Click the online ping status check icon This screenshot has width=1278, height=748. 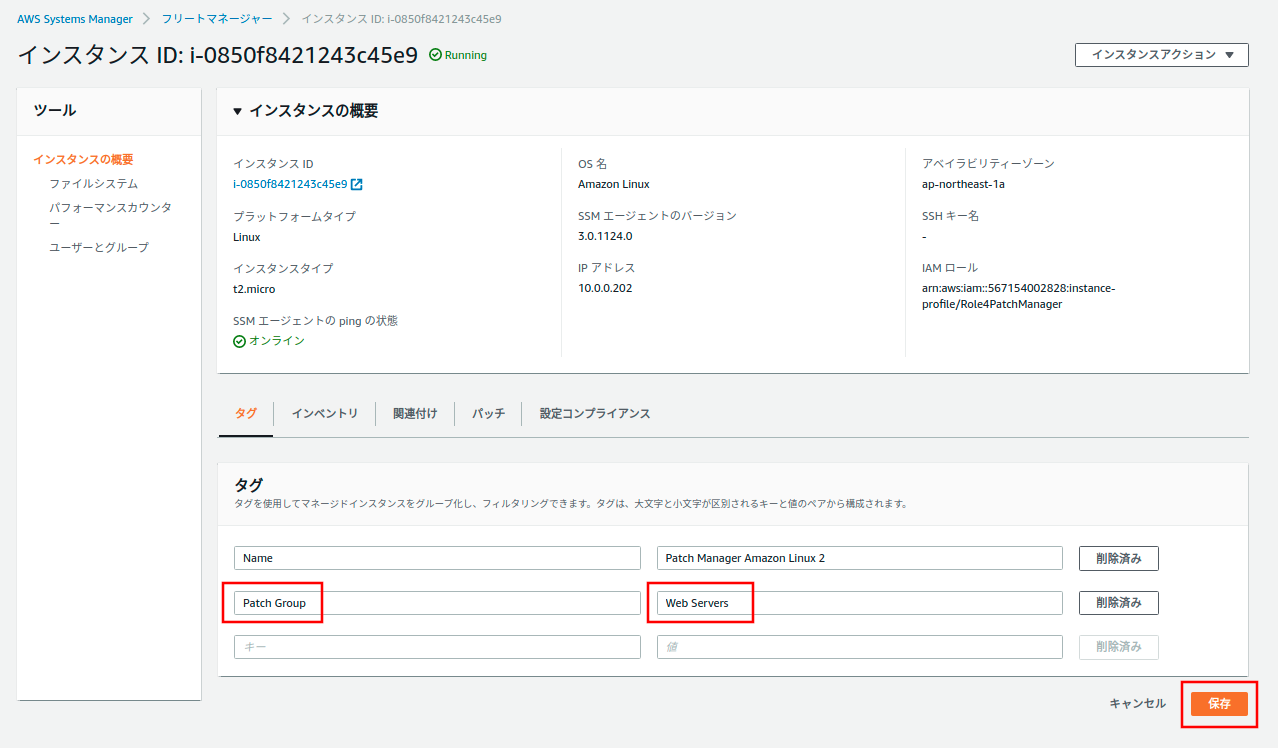[x=239, y=341]
